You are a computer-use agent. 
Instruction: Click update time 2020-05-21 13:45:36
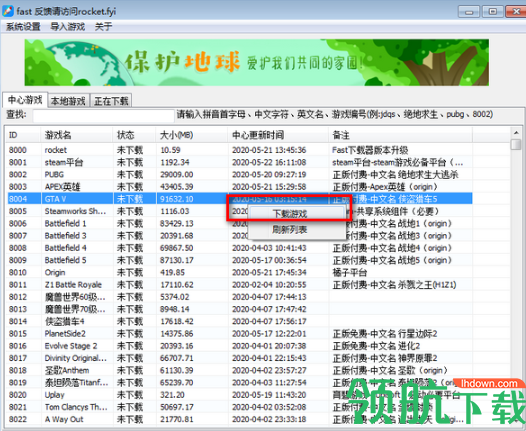(x=269, y=150)
